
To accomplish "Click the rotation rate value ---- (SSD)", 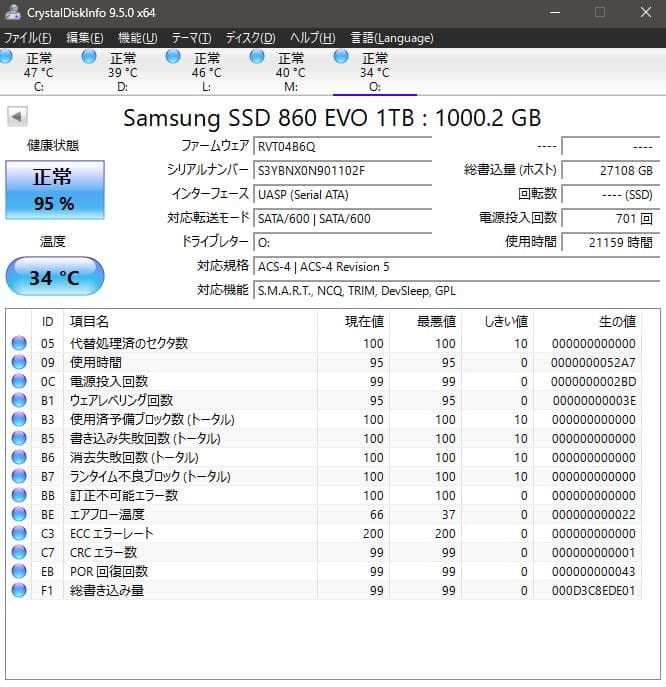I will [x=611, y=195].
